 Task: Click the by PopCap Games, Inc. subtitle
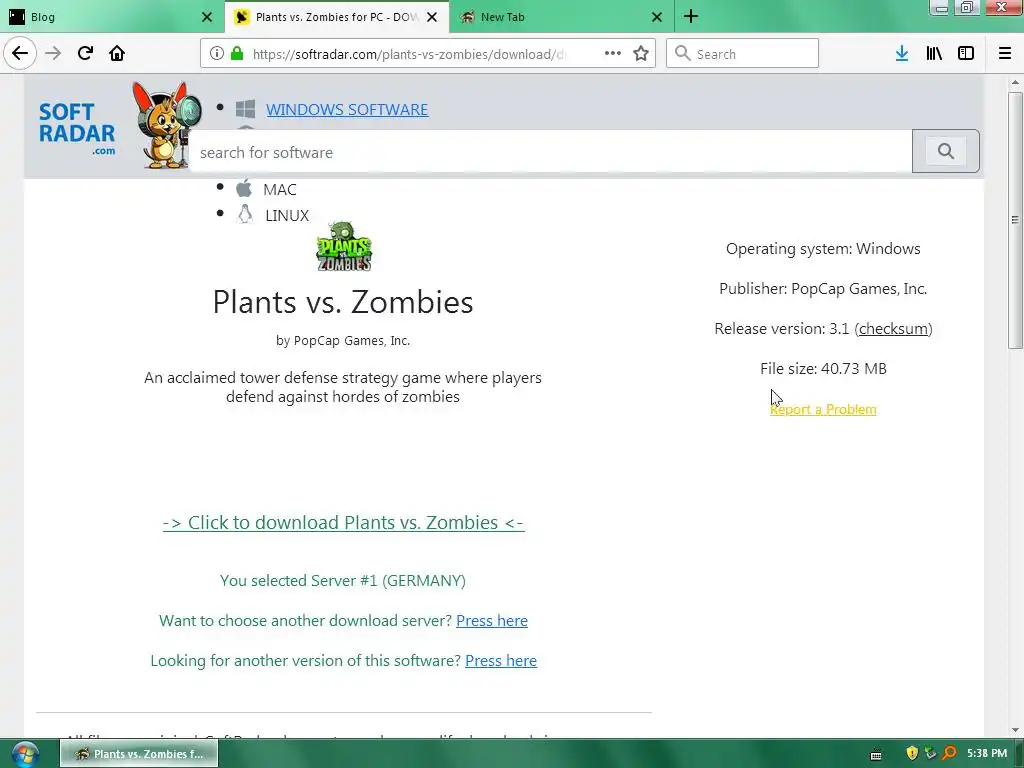click(343, 340)
